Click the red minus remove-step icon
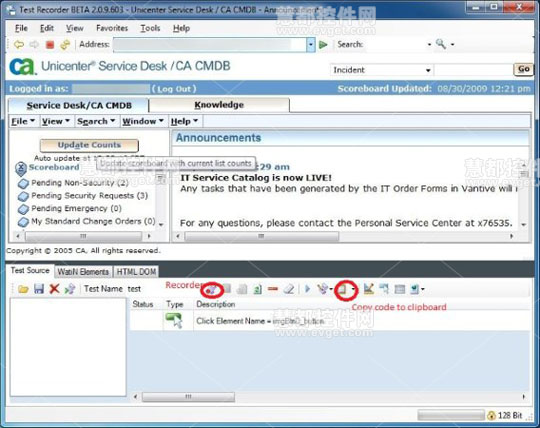 273,289
